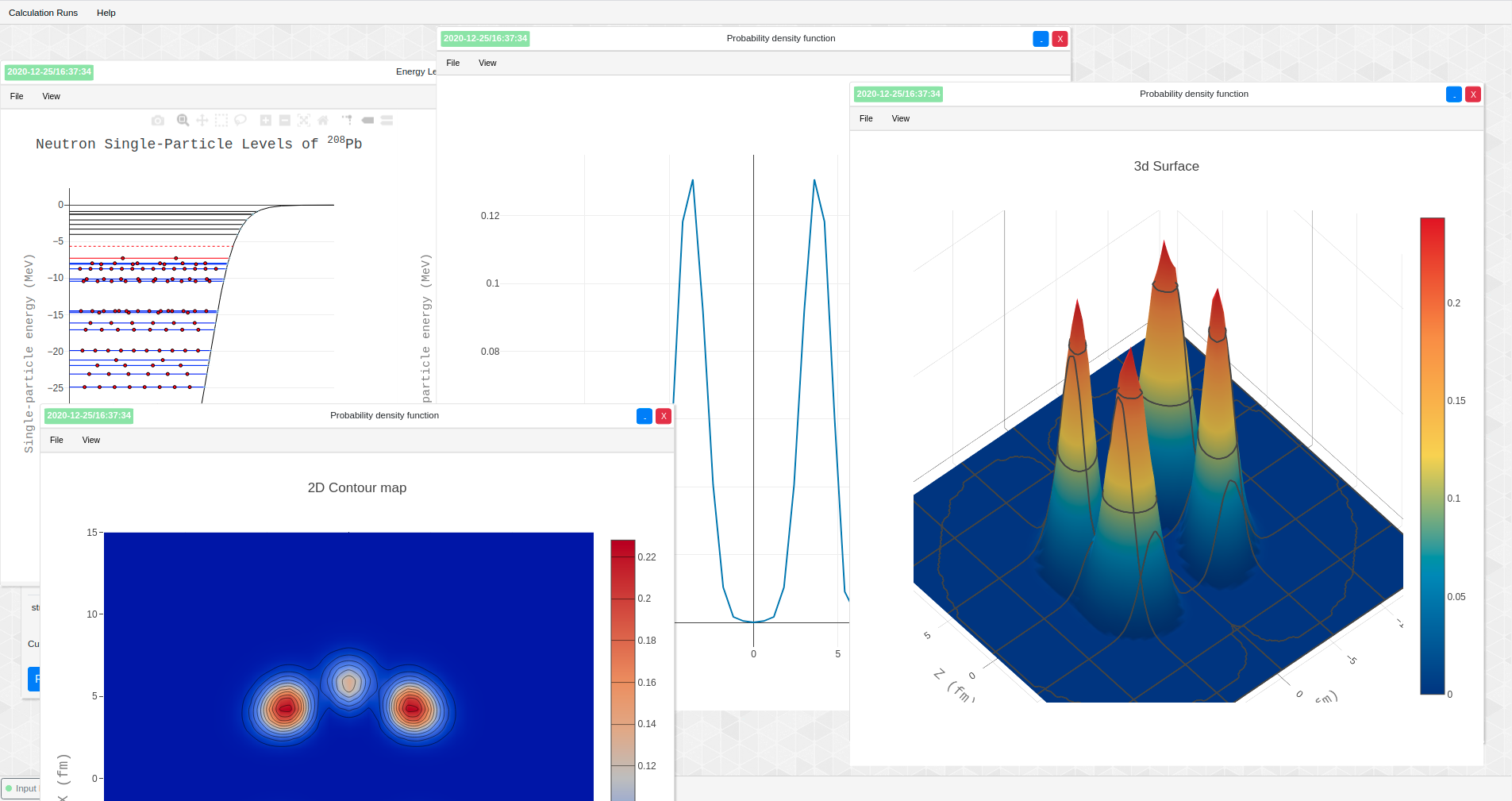This screenshot has width=1512, height=801.
Task: Activate the Box Select tool
Action: point(221,121)
